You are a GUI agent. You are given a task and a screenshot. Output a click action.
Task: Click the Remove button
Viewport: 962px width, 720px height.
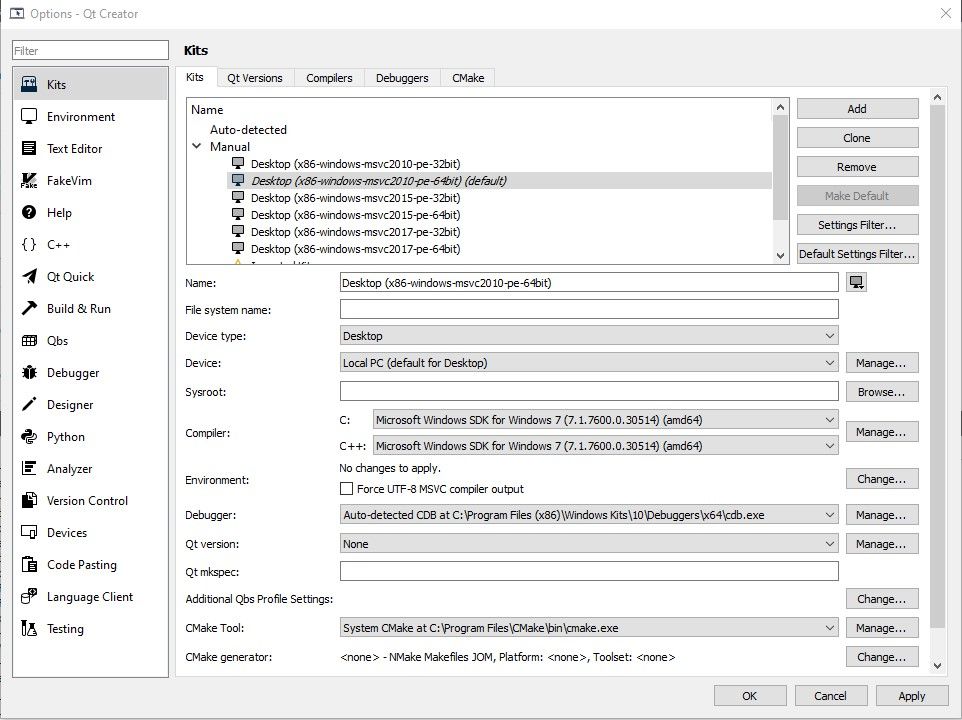[857, 167]
